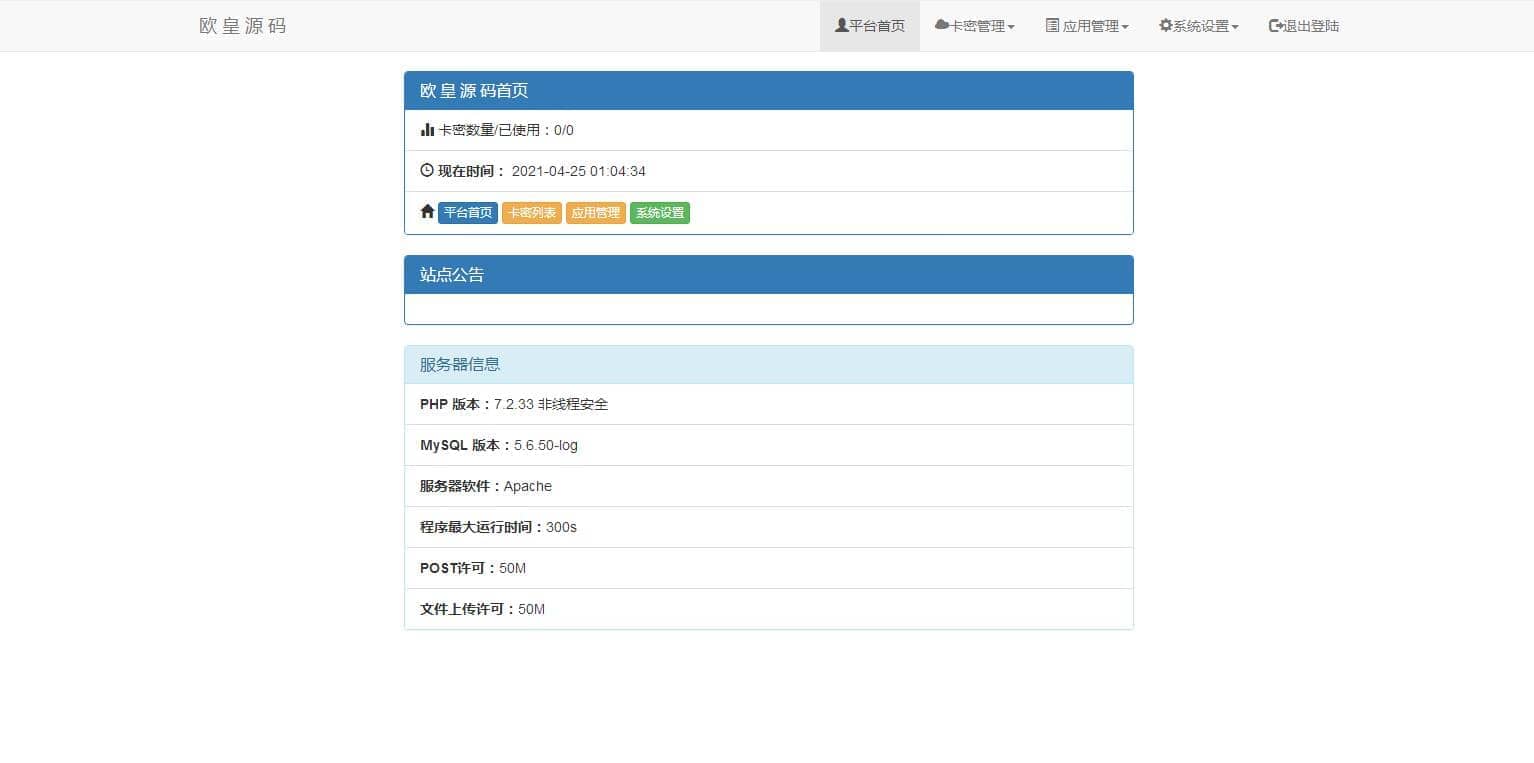The width and height of the screenshot is (1534, 763).
Task: Click the blue 平台首页 button
Action: (468, 213)
